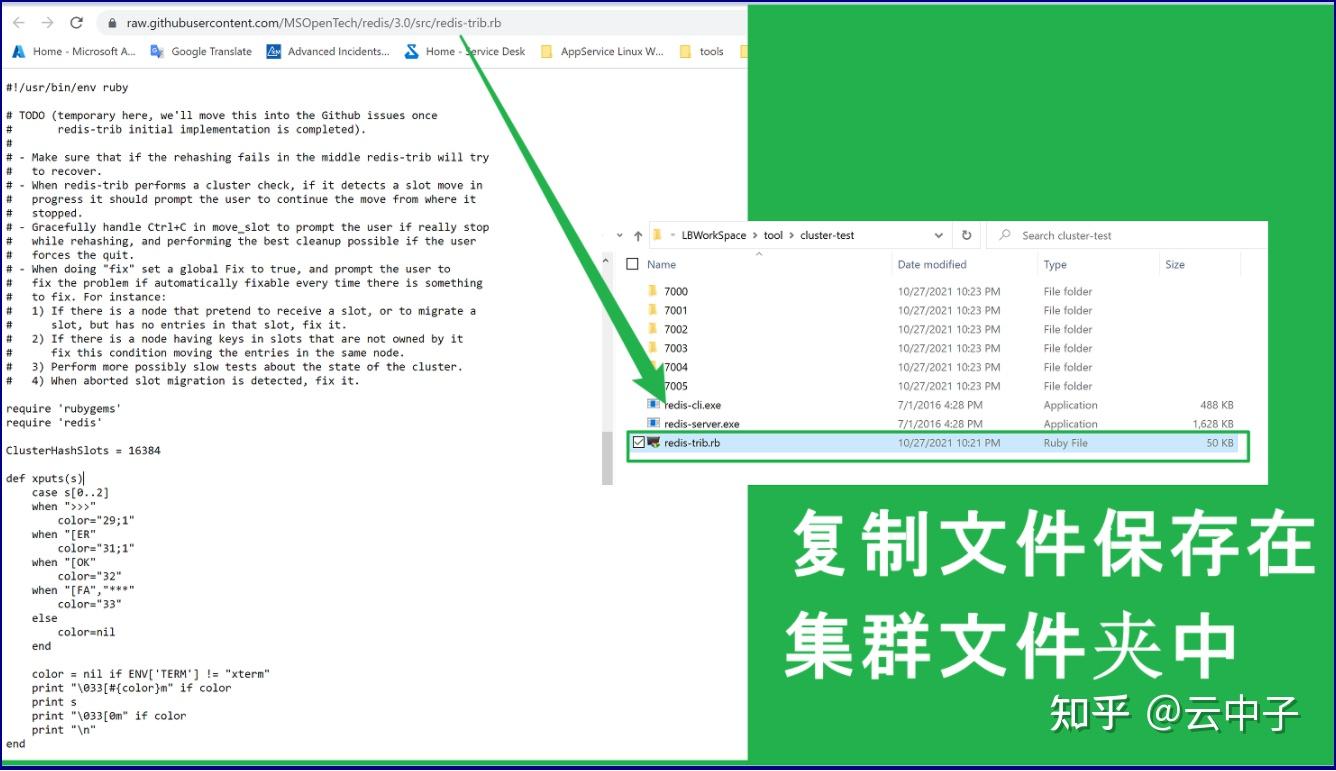Viewport: 1336px width, 771px height.
Task: Open the 7000 folder icon
Action: [651, 291]
